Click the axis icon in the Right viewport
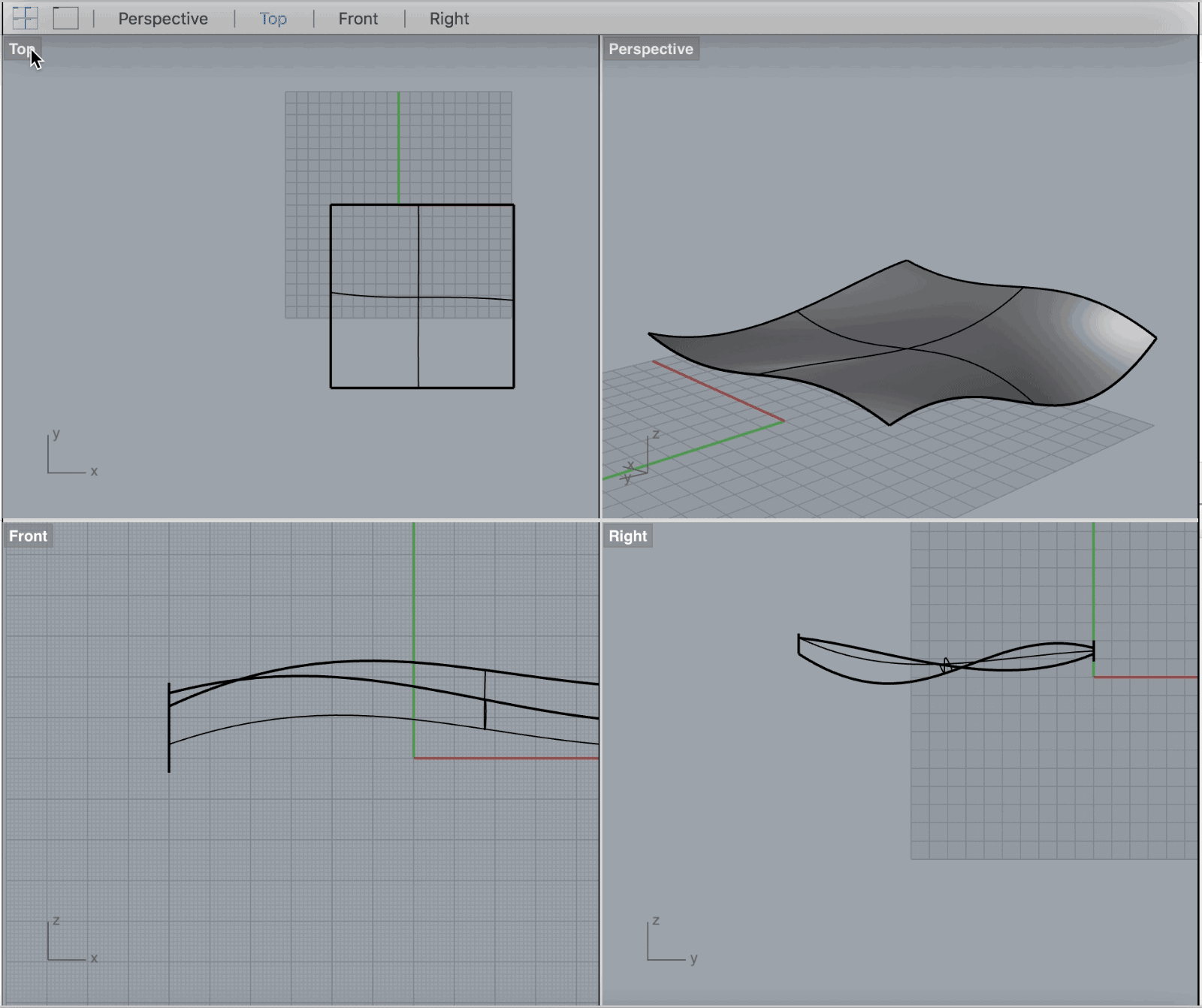Image resolution: width=1202 pixels, height=1008 pixels. [669, 943]
